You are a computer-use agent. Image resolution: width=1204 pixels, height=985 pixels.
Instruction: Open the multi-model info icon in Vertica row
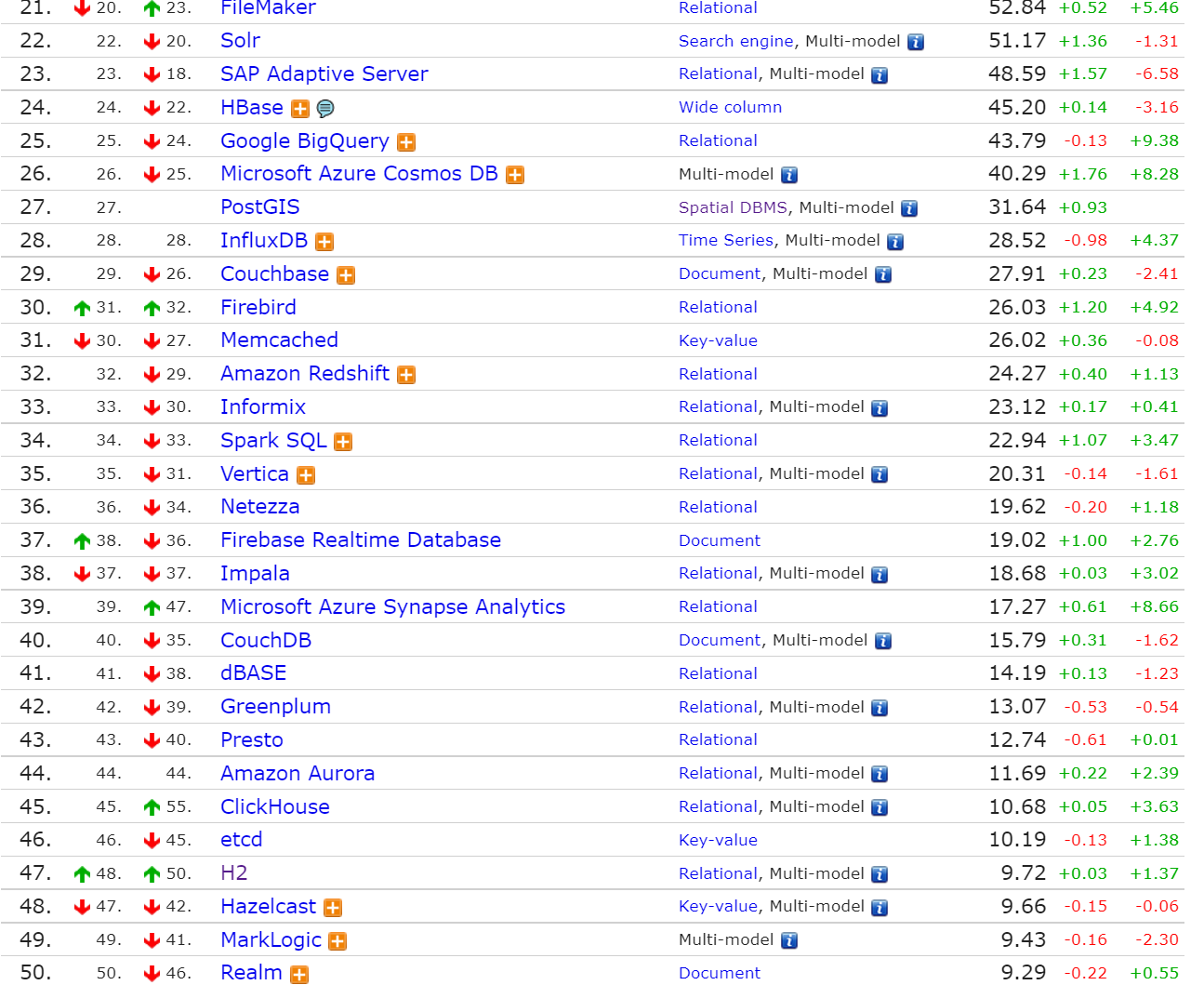click(880, 475)
